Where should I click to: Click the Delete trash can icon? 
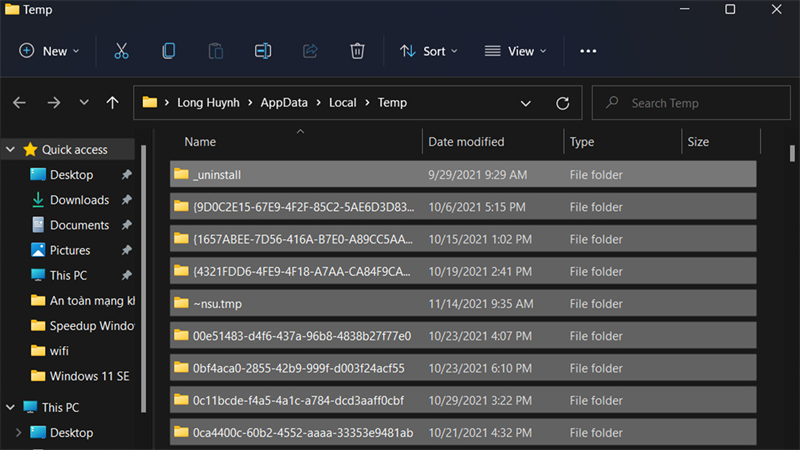coord(357,51)
